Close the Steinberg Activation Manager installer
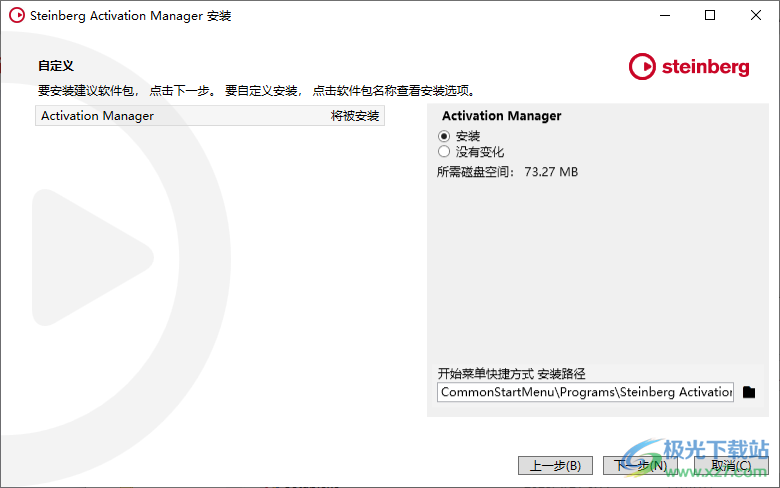Screen dimensions: 780x488 [x=756, y=15]
